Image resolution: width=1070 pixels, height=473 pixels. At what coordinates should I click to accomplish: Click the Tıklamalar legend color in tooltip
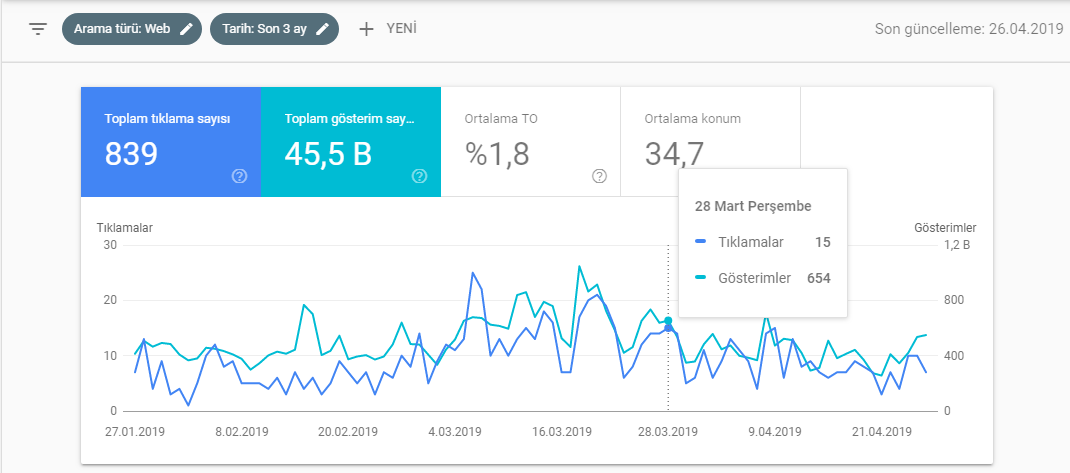tap(699, 242)
